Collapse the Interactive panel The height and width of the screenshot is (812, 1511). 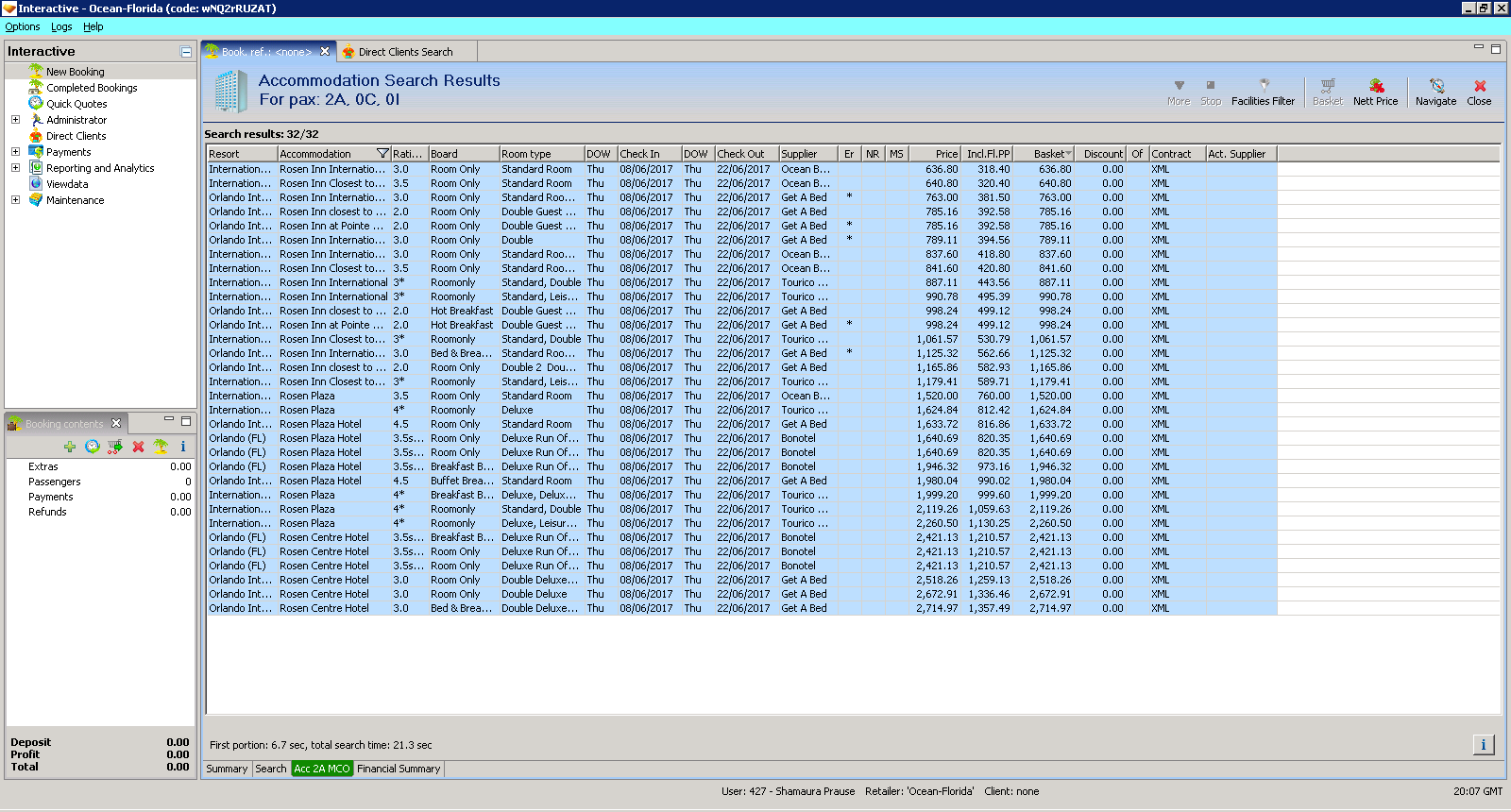point(186,52)
